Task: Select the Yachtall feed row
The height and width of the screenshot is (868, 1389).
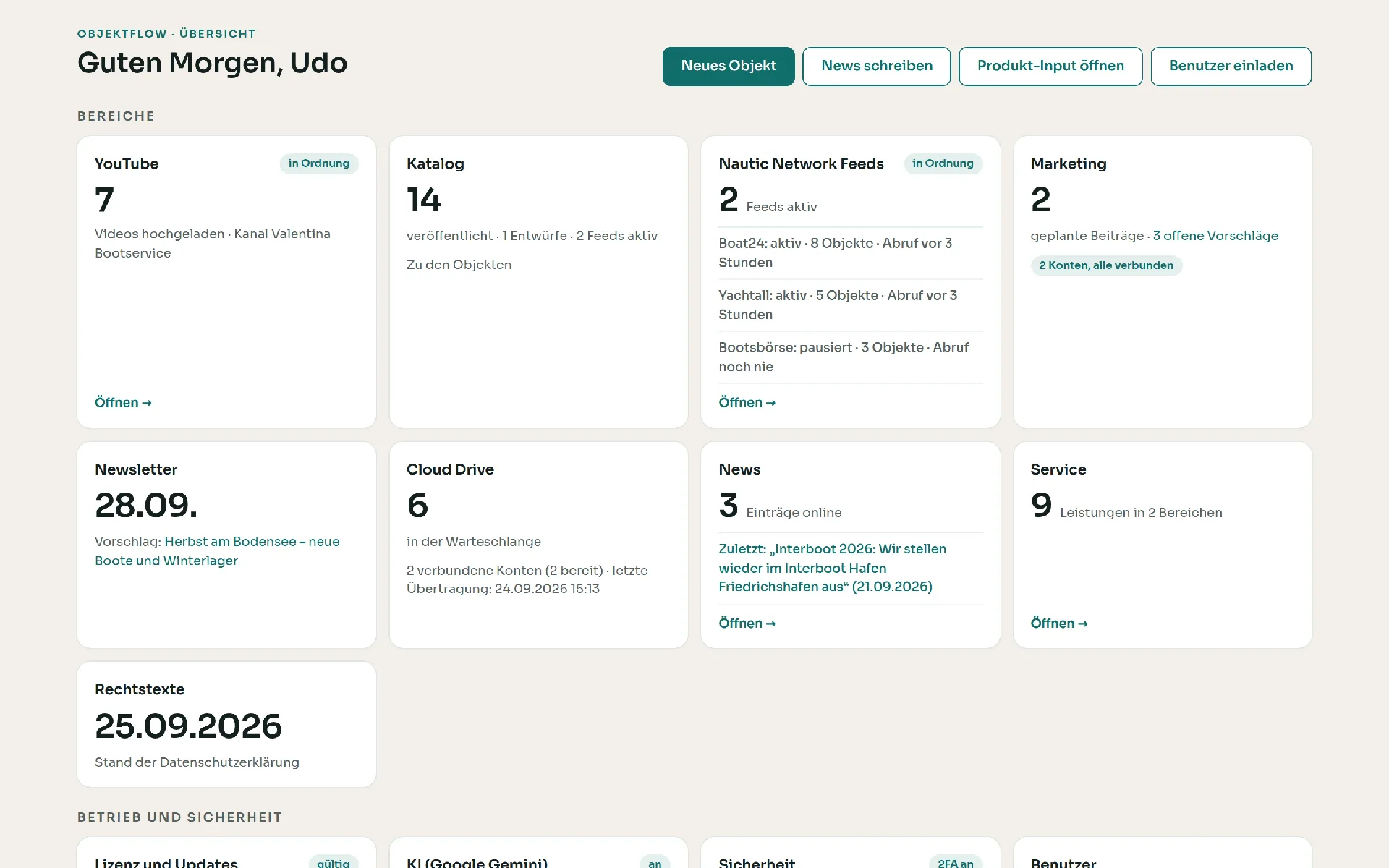Action: pos(851,305)
